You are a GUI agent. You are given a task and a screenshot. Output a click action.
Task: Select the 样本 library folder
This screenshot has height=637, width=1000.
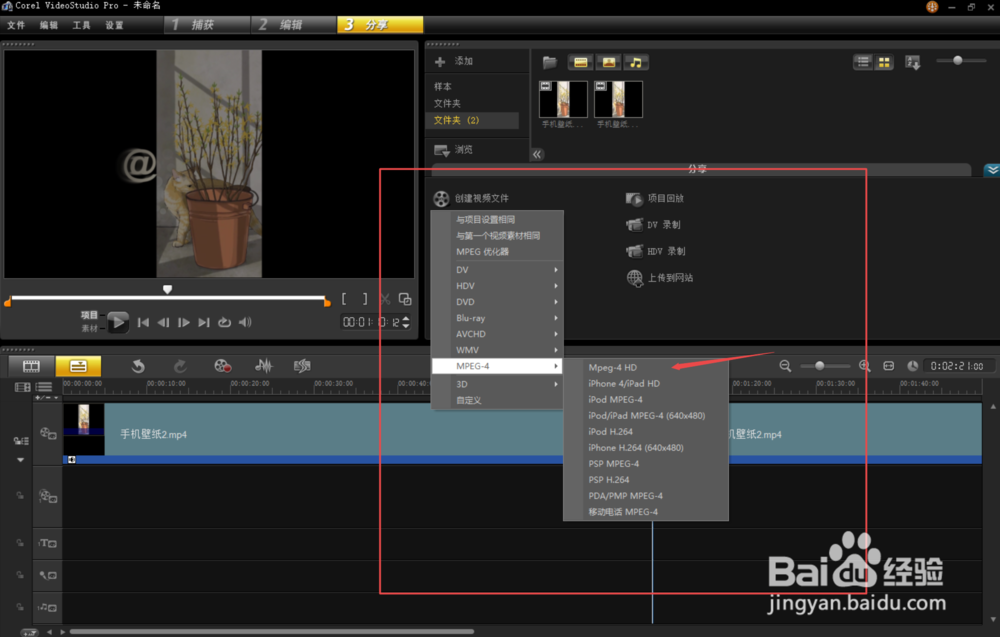(443, 86)
